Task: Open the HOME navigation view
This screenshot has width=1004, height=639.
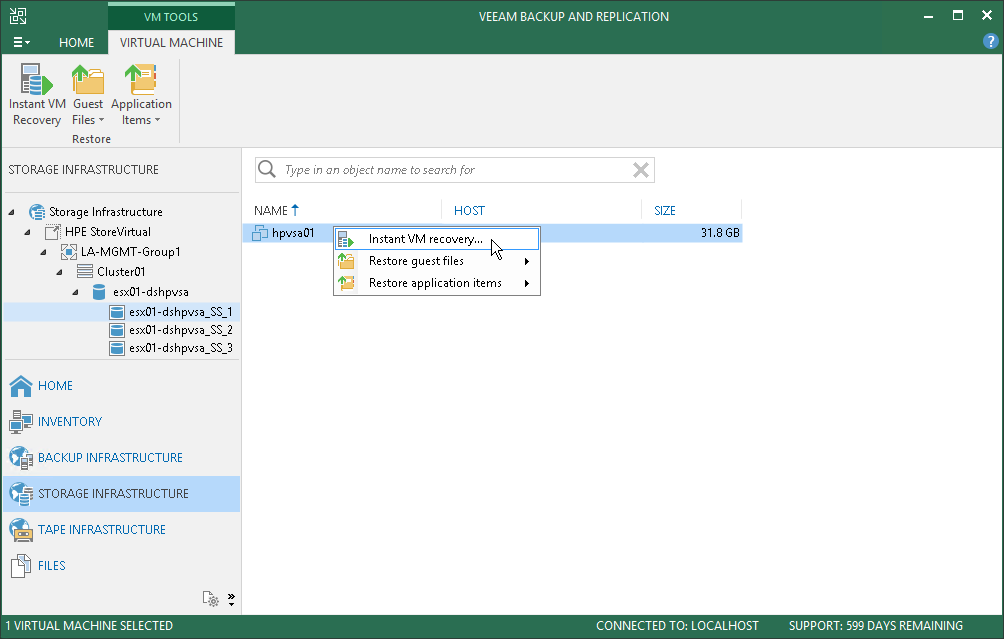Action: (x=121, y=385)
